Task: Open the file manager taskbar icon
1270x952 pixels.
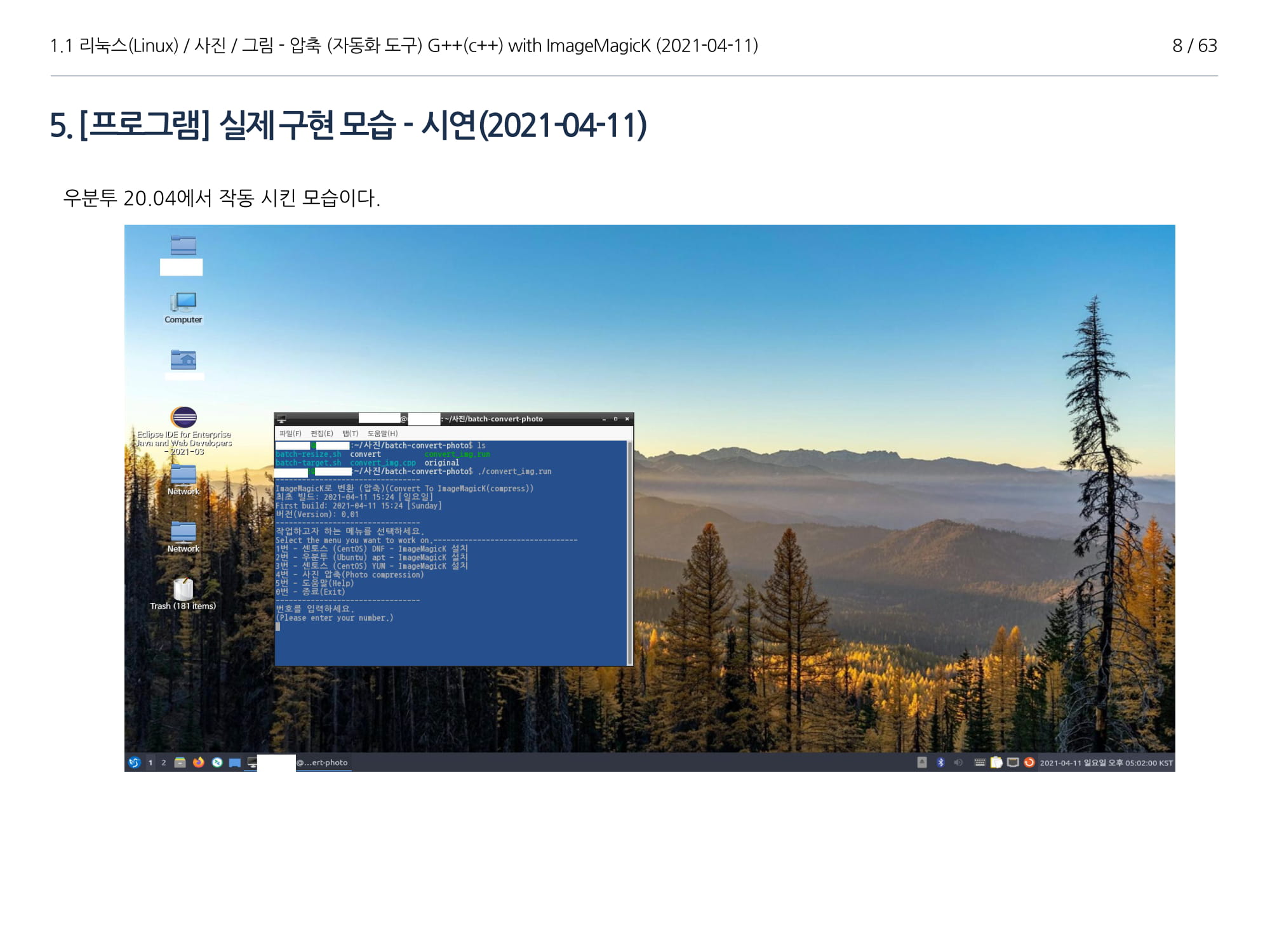Action: (x=180, y=762)
